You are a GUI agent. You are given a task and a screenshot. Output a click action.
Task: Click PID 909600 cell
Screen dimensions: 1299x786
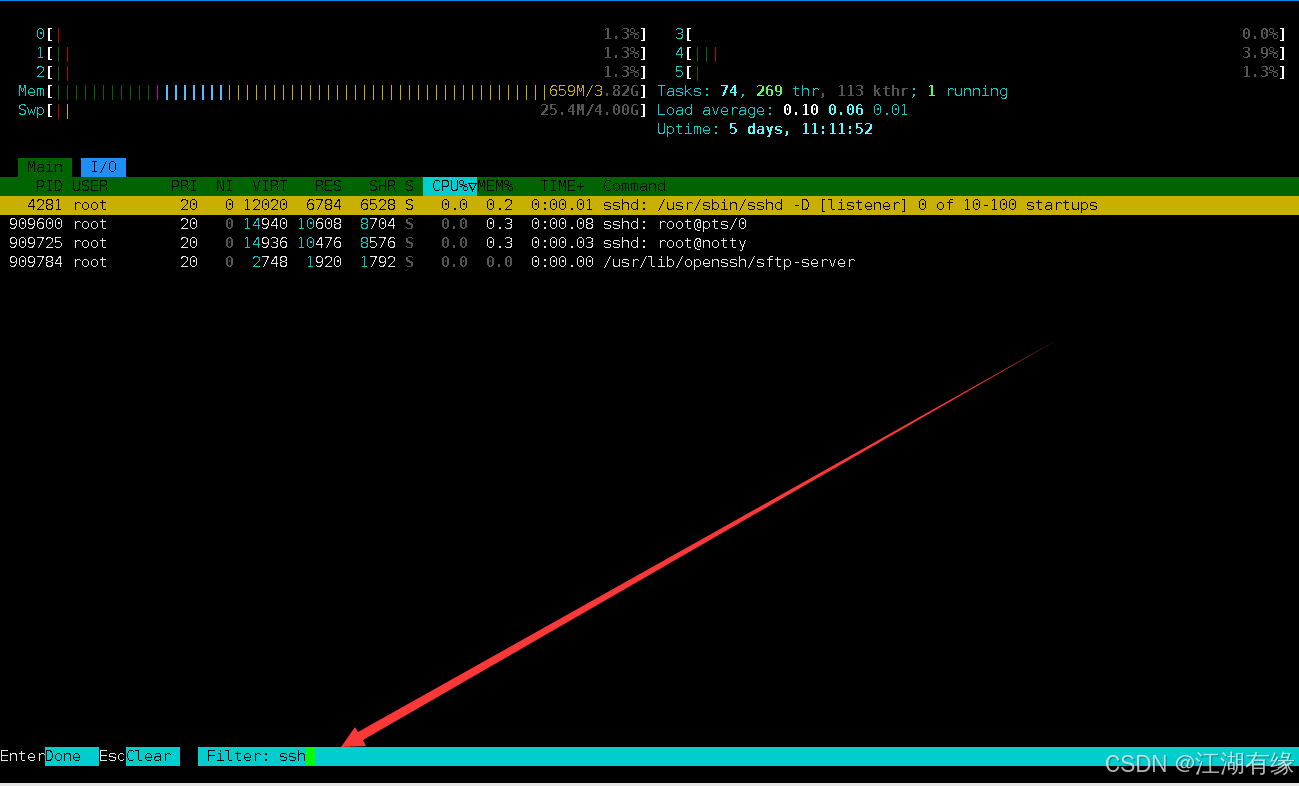pyautogui.click(x=35, y=224)
